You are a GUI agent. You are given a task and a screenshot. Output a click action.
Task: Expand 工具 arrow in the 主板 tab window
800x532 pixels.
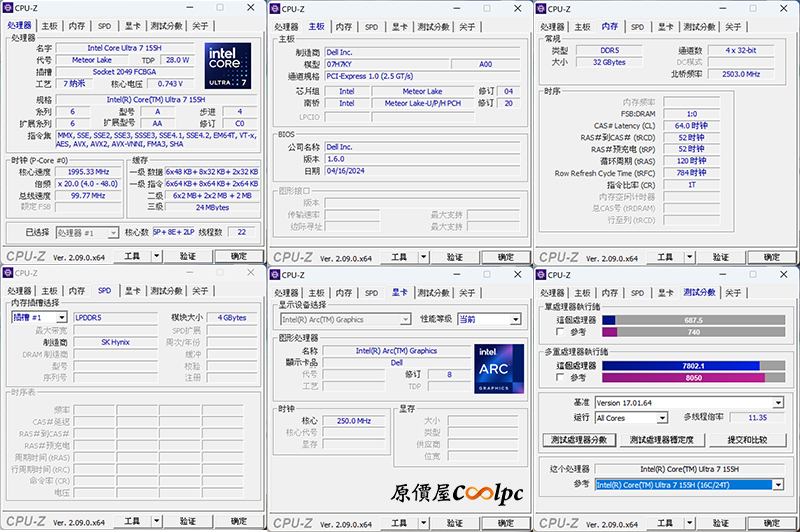[x=423, y=257]
